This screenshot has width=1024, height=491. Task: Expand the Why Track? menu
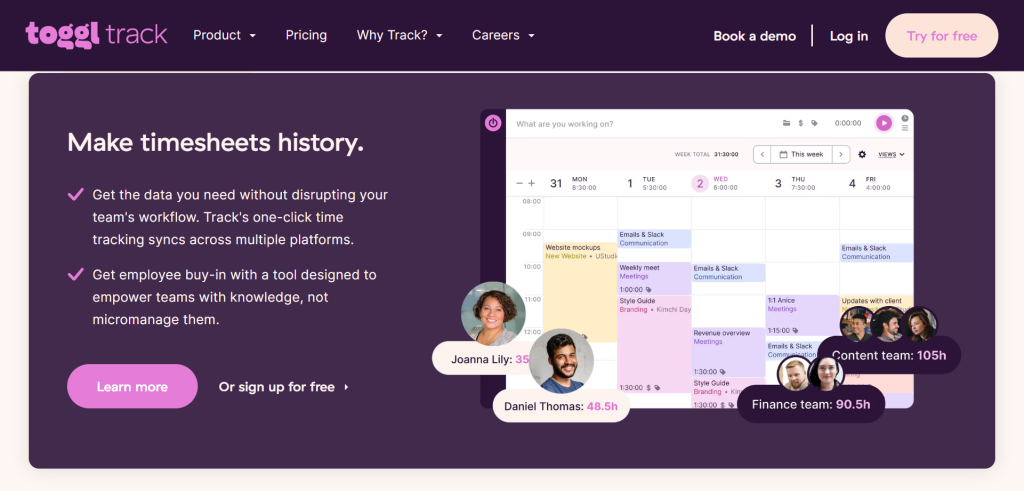click(x=399, y=35)
